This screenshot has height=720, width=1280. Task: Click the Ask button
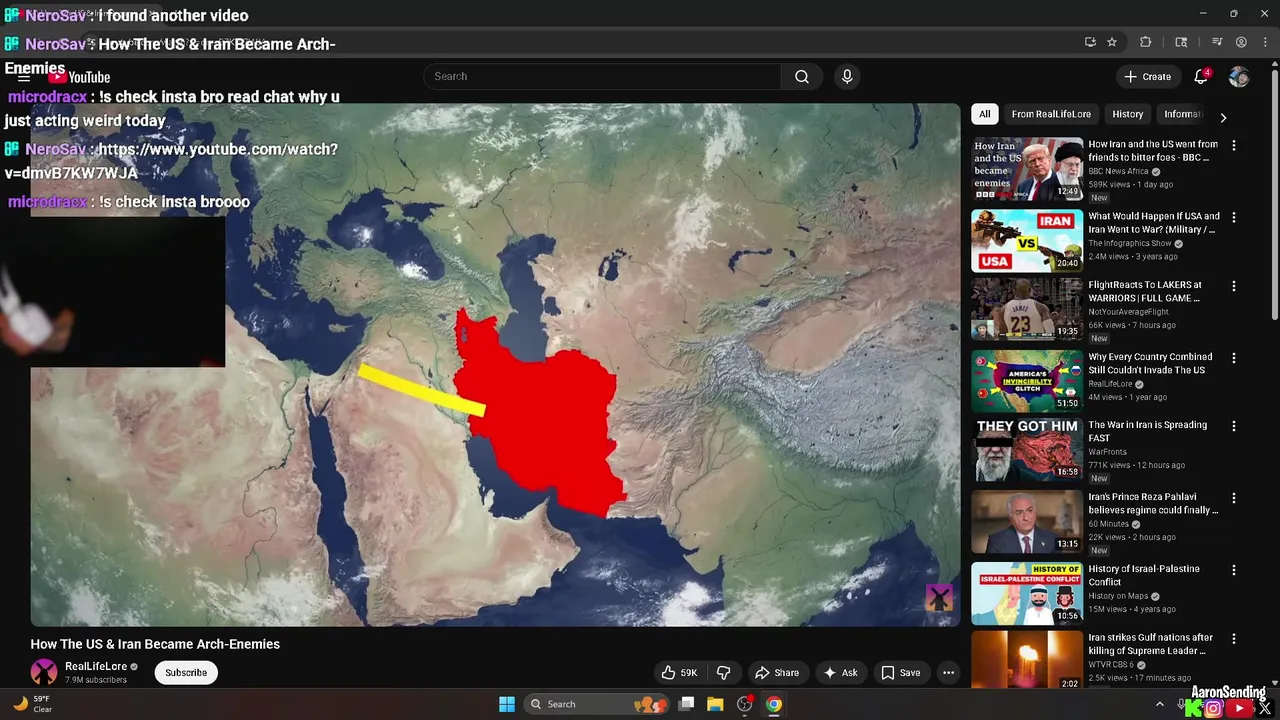point(840,673)
